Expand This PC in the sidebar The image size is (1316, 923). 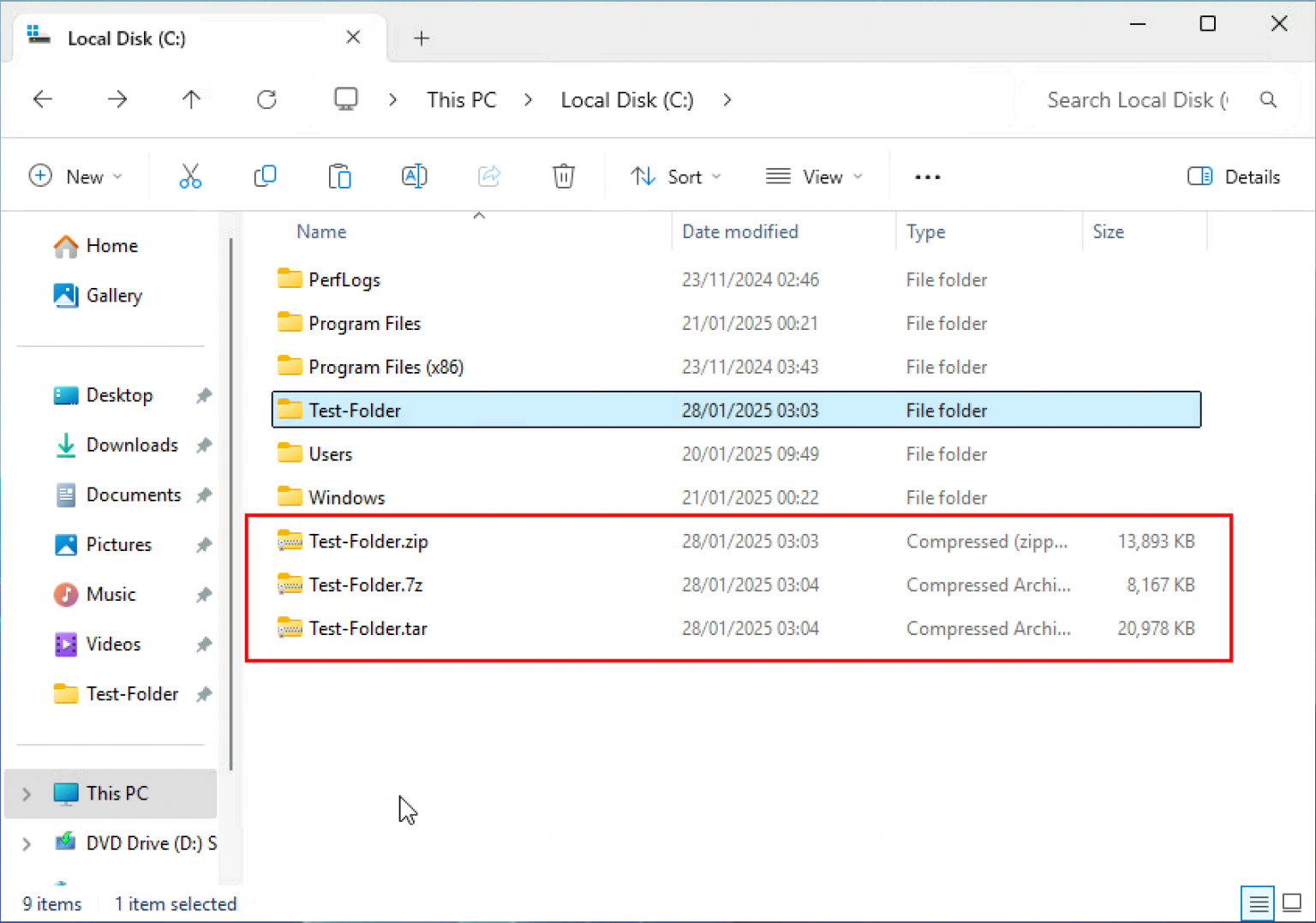click(x=26, y=794)
